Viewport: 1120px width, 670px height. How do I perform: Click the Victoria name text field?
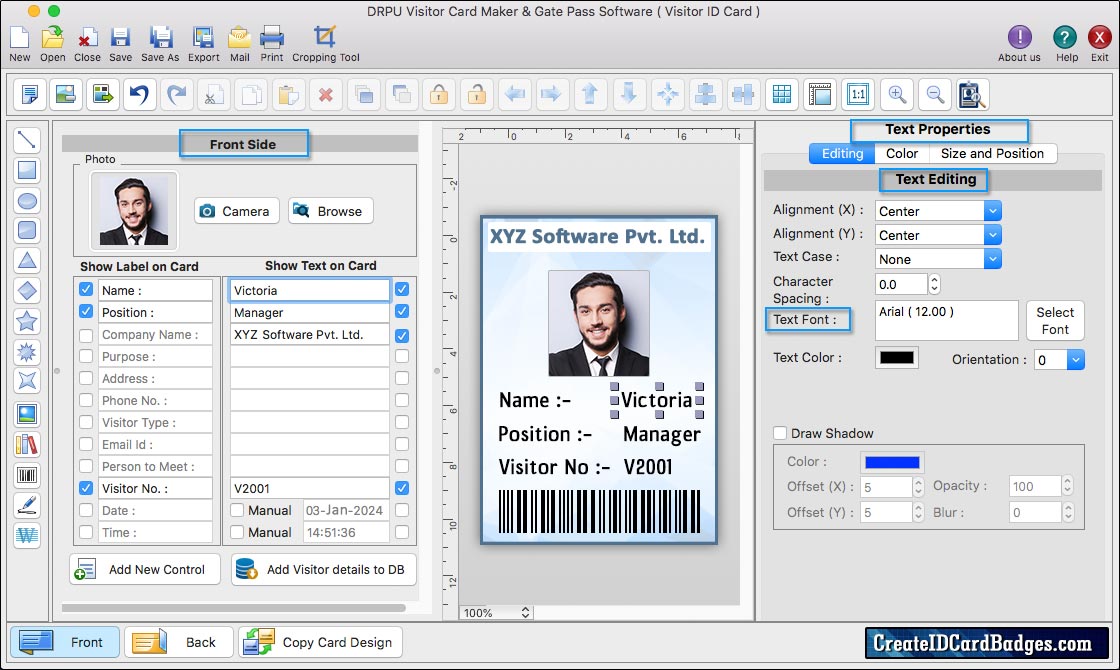pos(309,290)
